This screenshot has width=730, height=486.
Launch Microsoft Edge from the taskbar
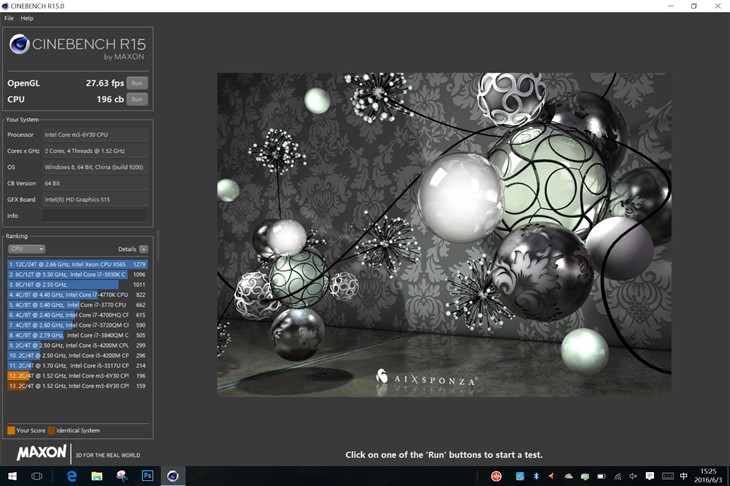72,476
